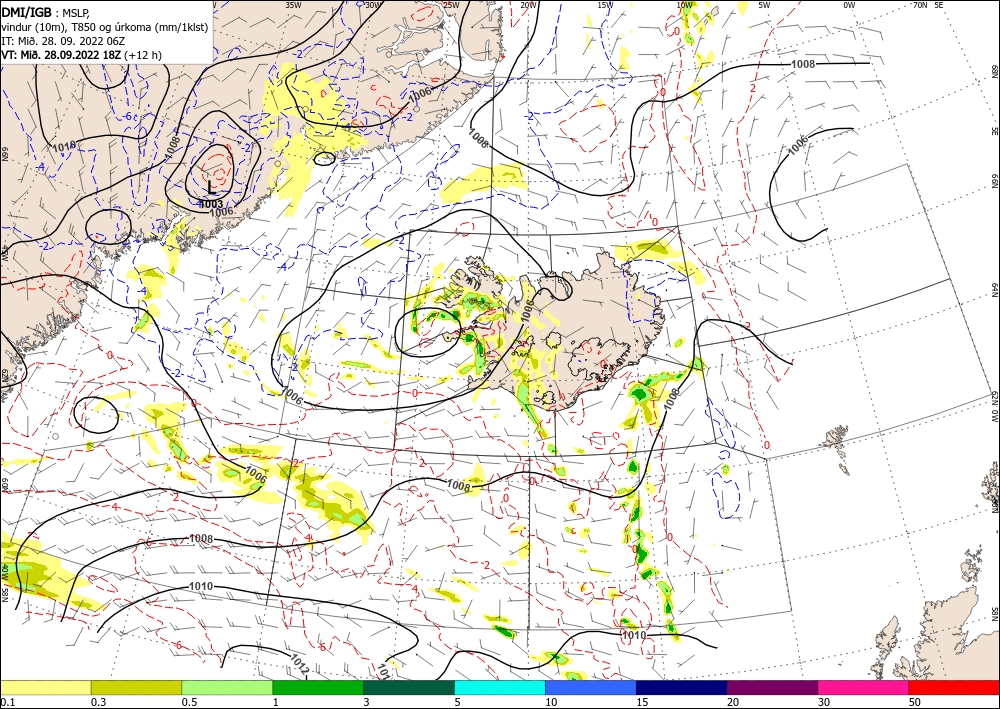
Task: Choose the navy 15–20 legend swatch
Action: pos(682,687)
